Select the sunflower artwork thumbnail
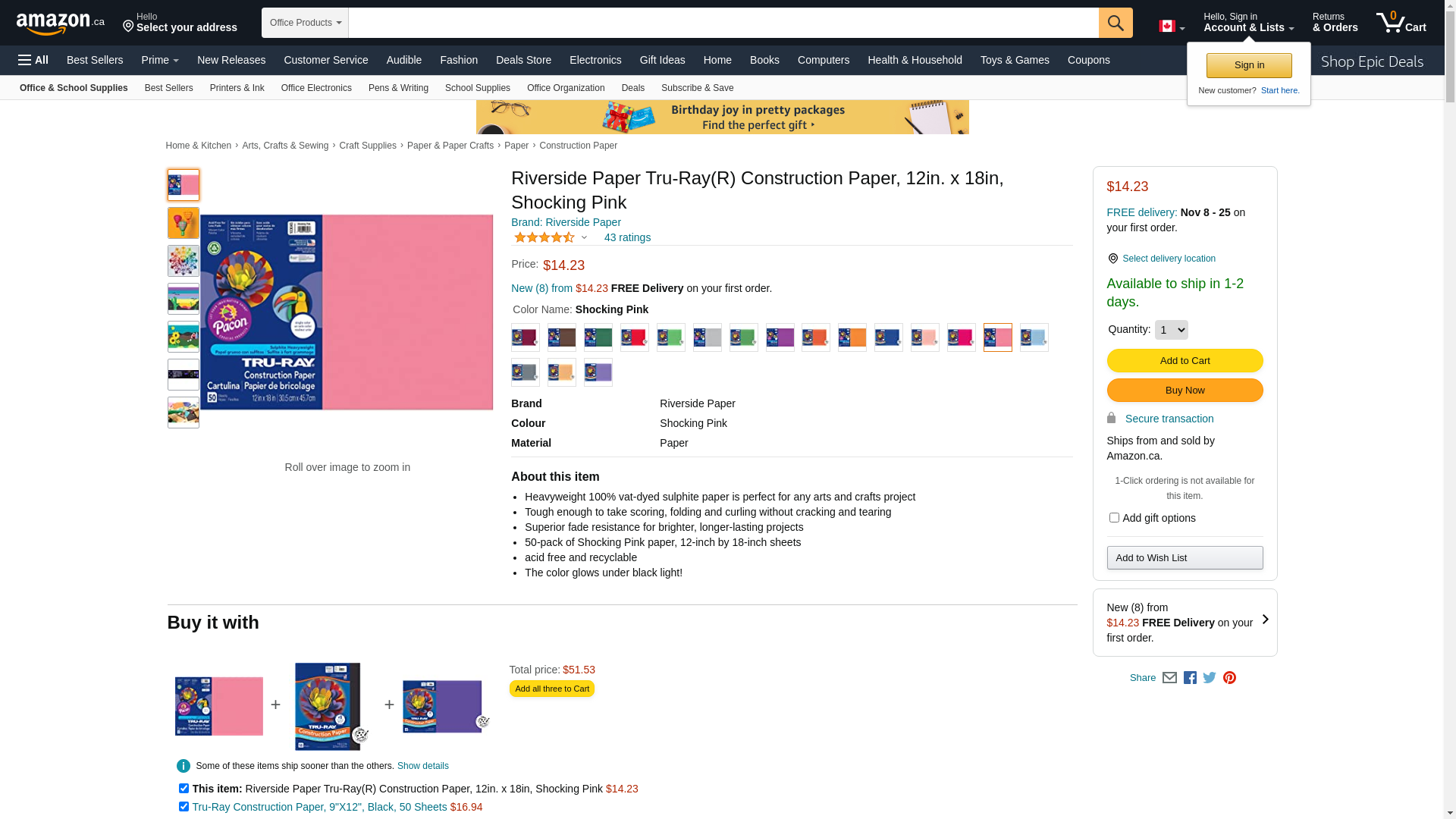Viewport: 1456px width, 819px height. (184, 337)
